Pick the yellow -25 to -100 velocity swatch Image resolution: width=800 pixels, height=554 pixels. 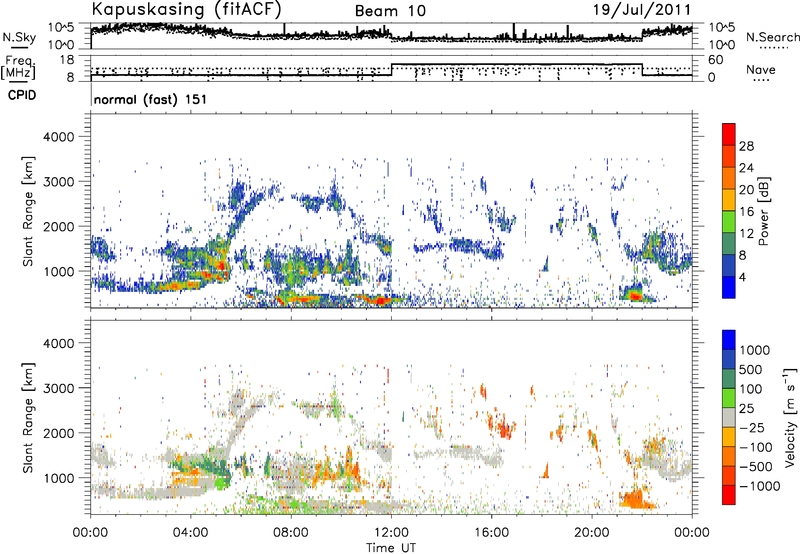(729, 437)
